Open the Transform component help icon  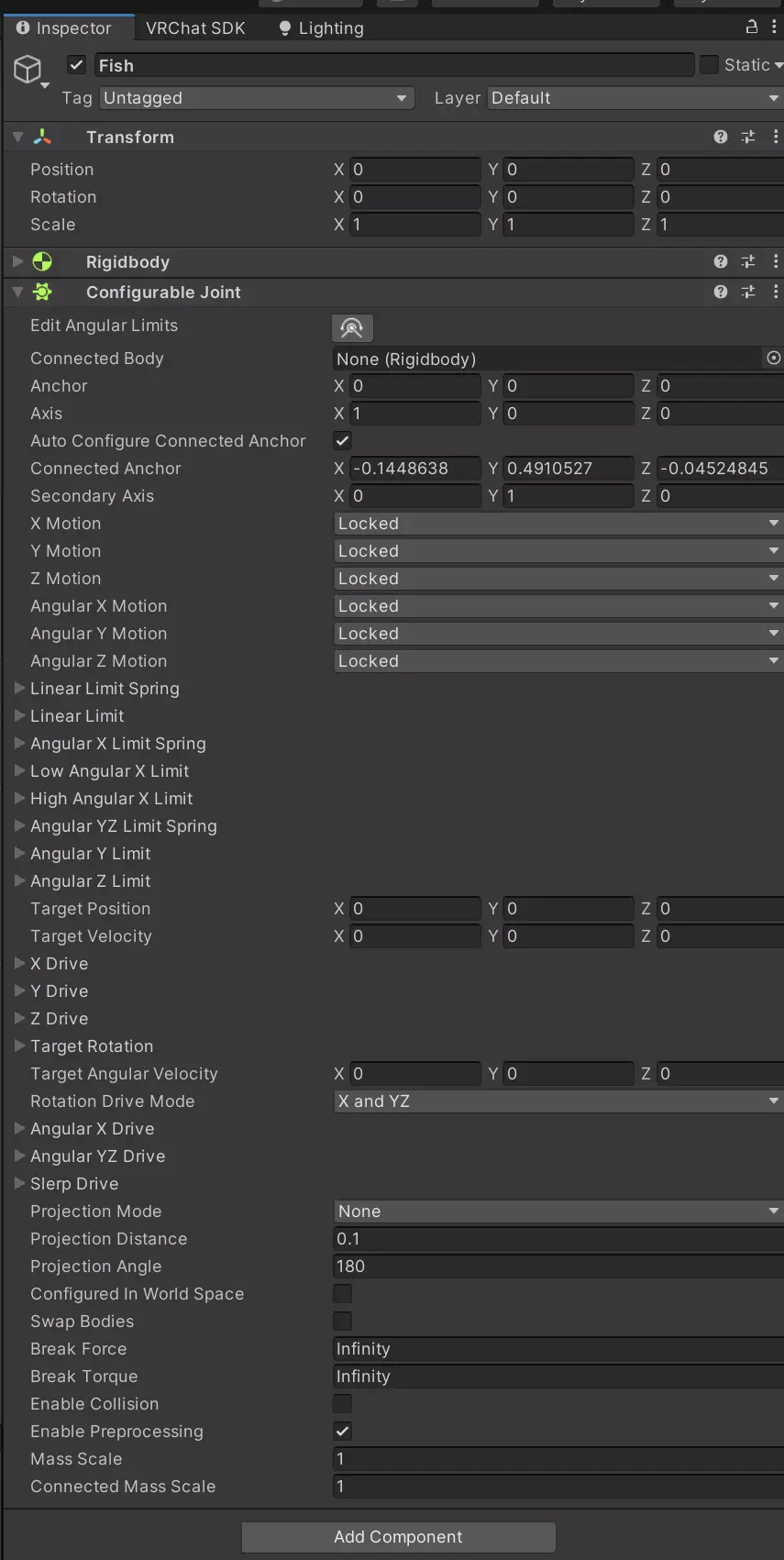tap(721, 137)
